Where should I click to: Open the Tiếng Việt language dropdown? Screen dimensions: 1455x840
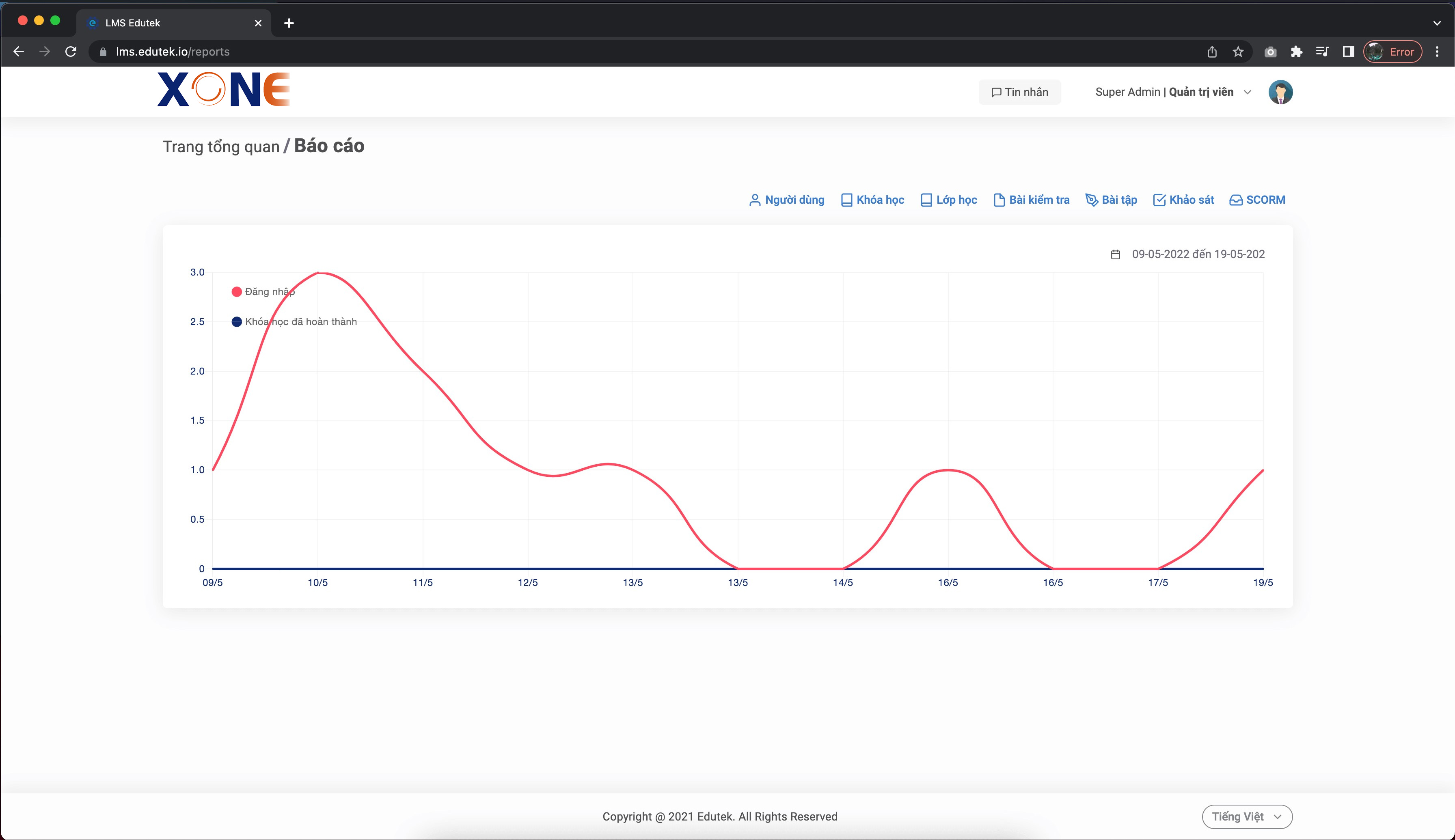point(1247,816)
